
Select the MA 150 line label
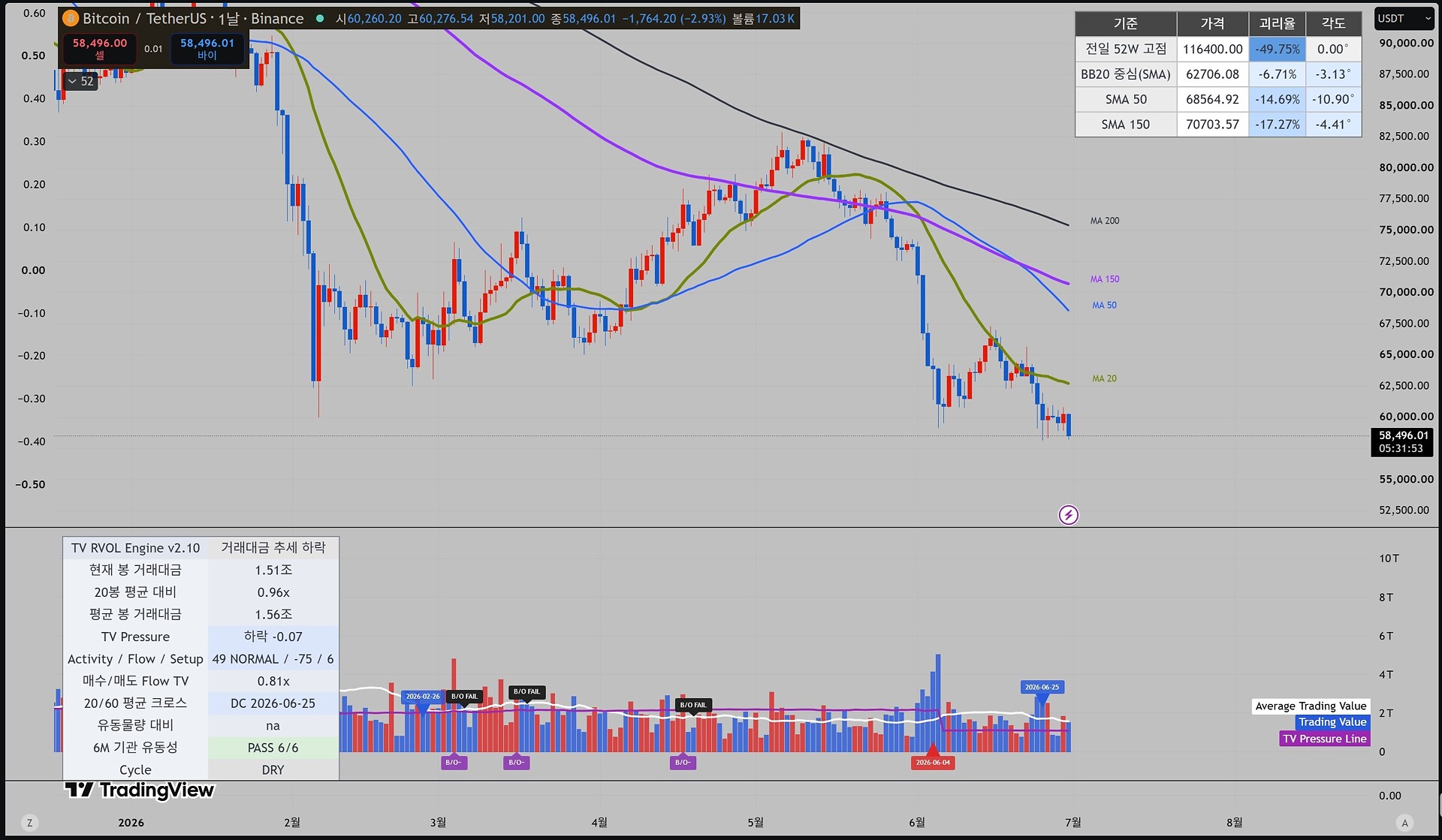(1104, 279)
